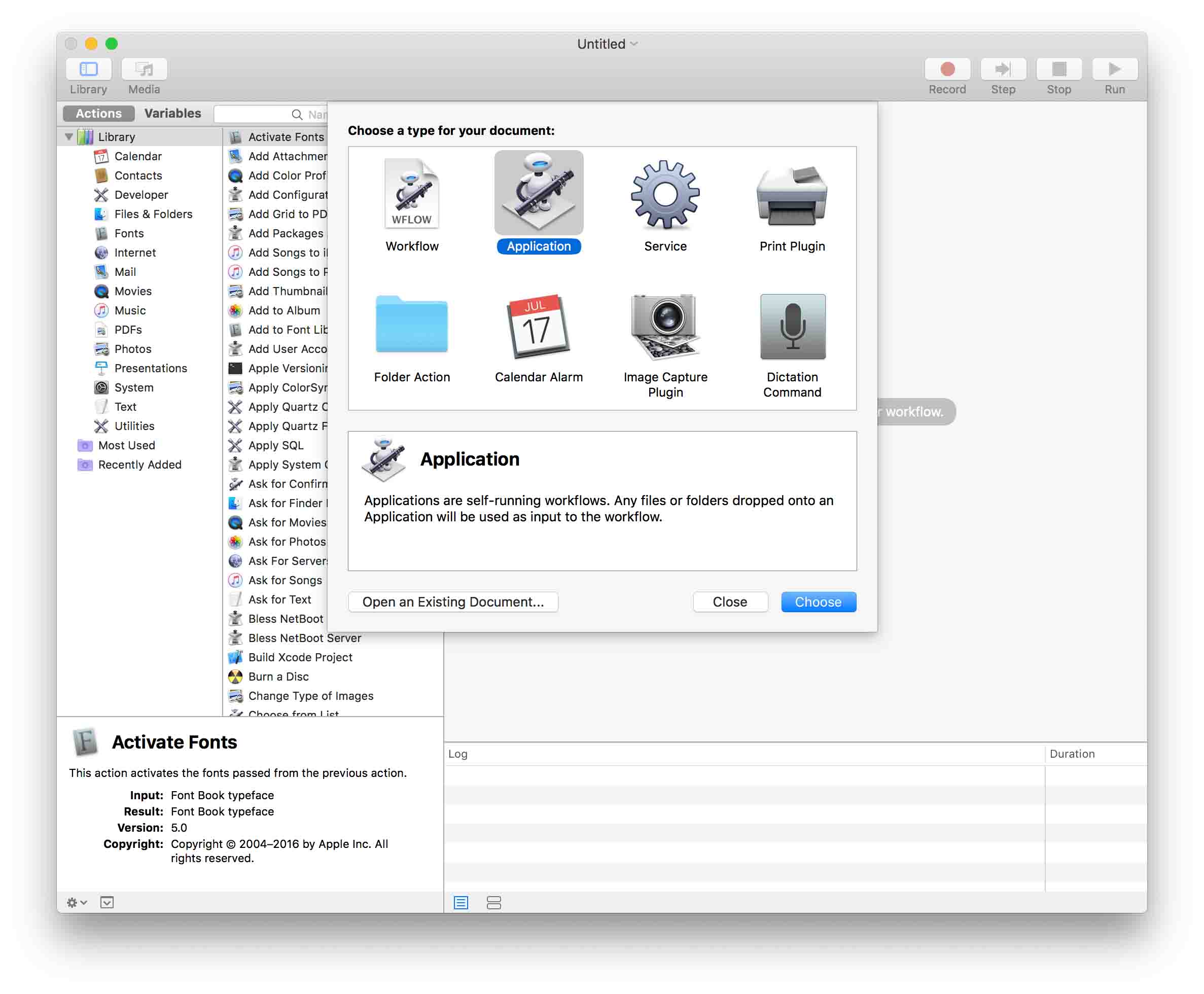Viewport: 1204px width, 994px height.
Task: Click the Record button in toolbar
Action: 947,69
